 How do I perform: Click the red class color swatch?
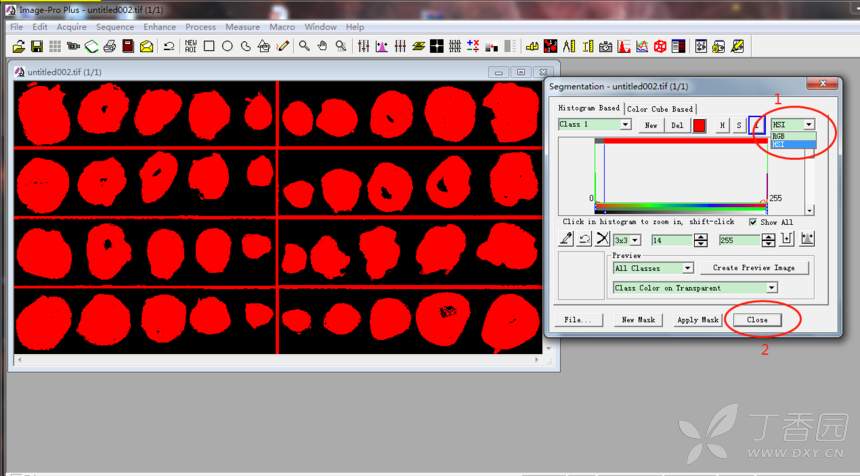(699, 125)
